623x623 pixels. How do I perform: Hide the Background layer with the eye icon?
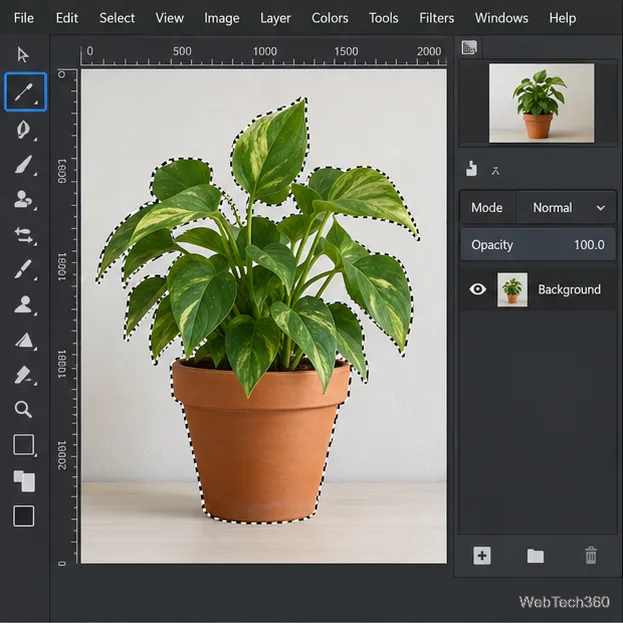pos(478,289)
